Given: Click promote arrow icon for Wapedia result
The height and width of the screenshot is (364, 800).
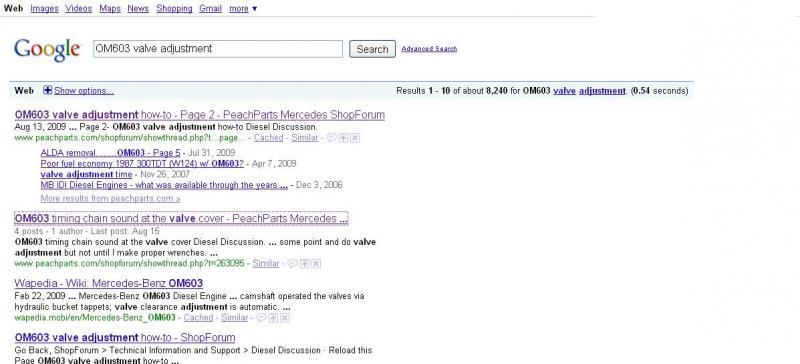Looking at the screenshot, I should [x=274, y=318].
